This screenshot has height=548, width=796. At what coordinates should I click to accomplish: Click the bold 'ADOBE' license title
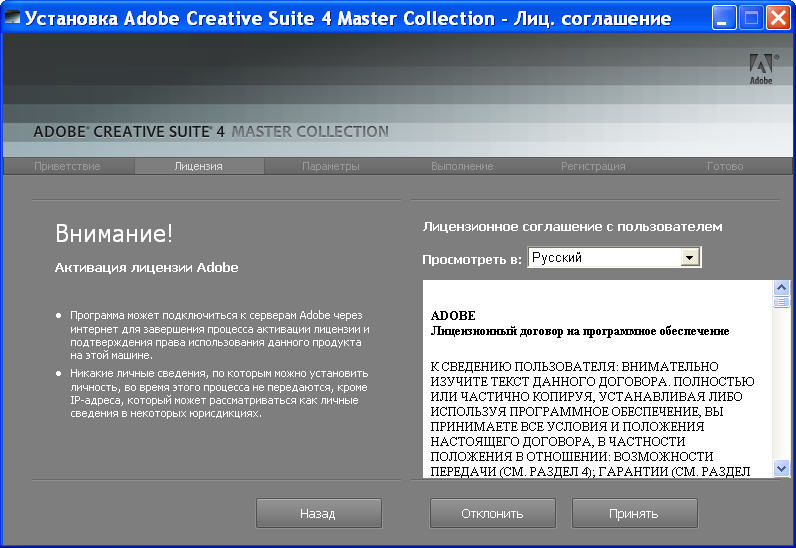point(453,316)
